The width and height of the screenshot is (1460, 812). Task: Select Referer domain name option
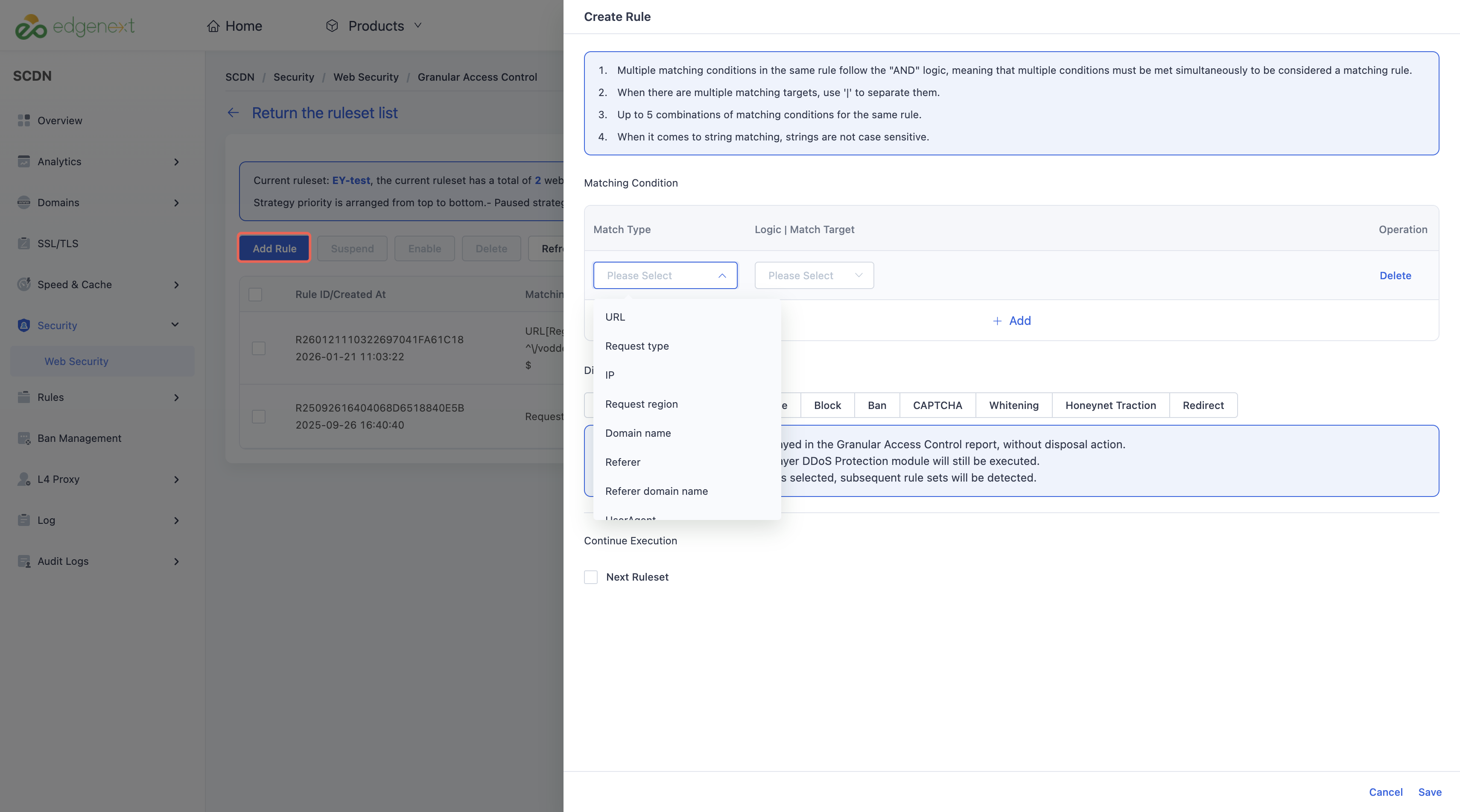pos(687,491)
